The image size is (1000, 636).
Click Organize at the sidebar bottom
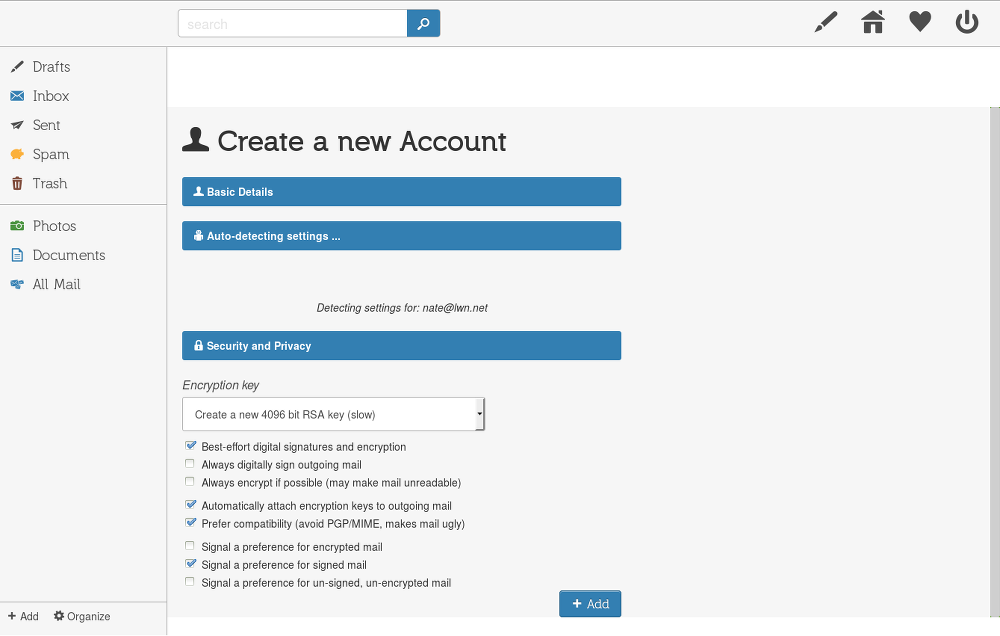(x=82, y=616)
